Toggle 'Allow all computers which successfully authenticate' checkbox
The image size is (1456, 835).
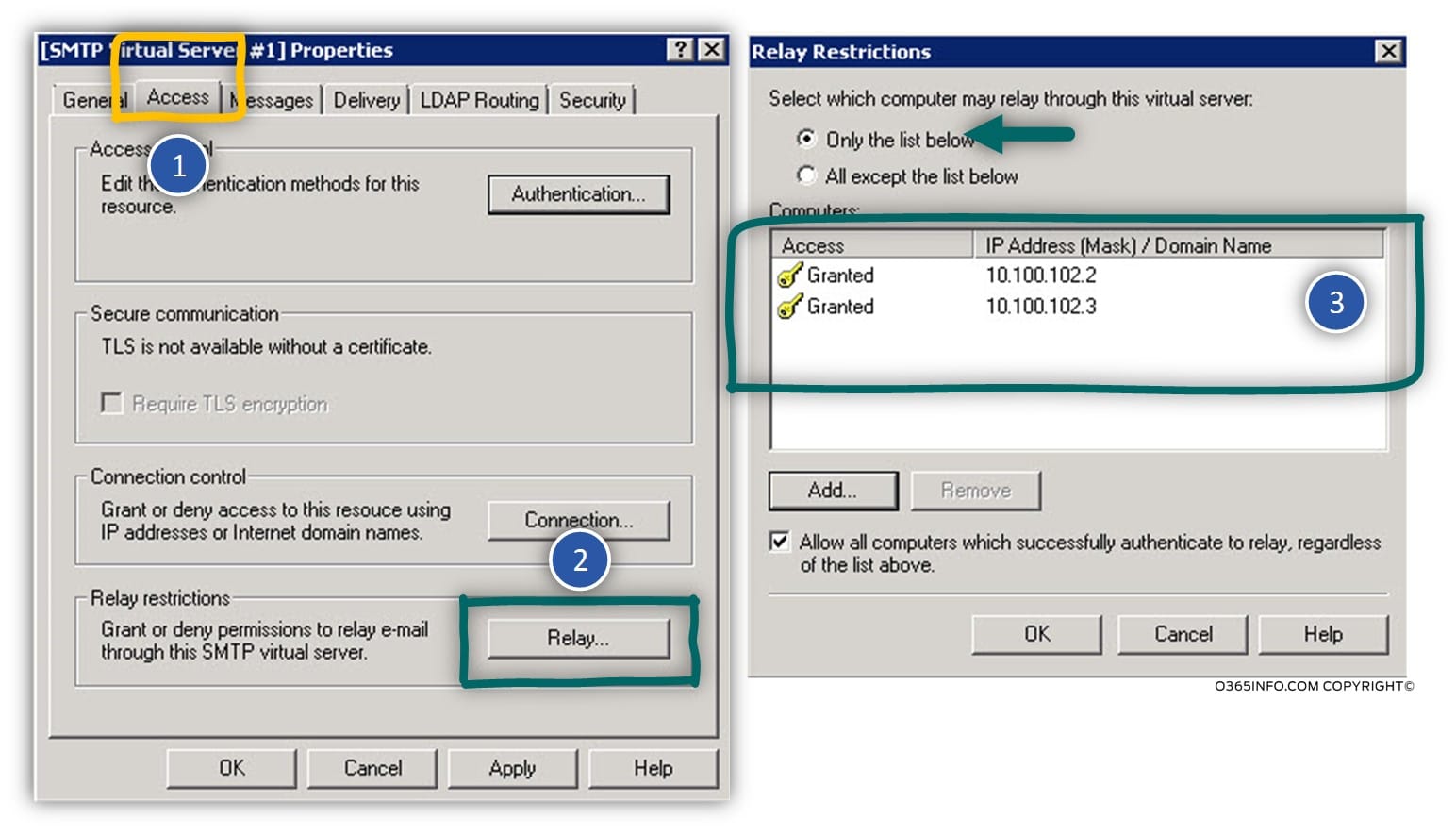(x=779, y=542)
